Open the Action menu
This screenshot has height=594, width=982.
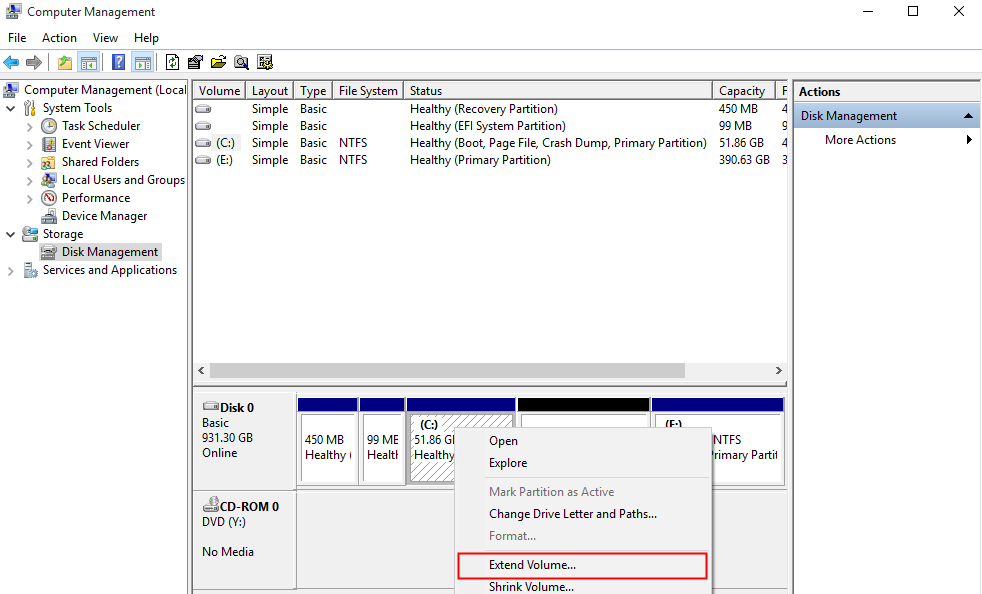[59, 37]
